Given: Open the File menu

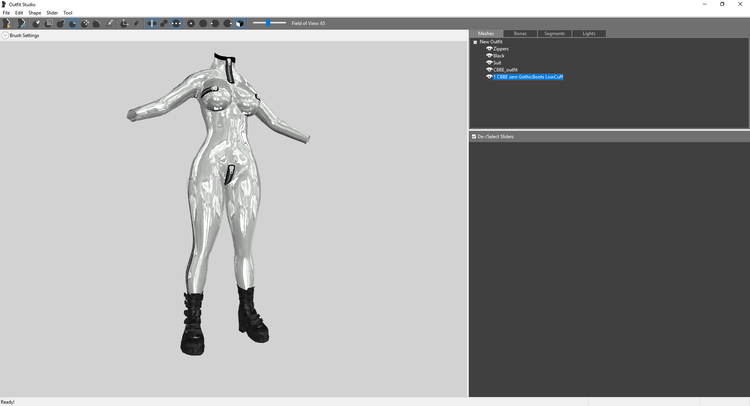Looking at the screenshot, I should tap(6, 13).
